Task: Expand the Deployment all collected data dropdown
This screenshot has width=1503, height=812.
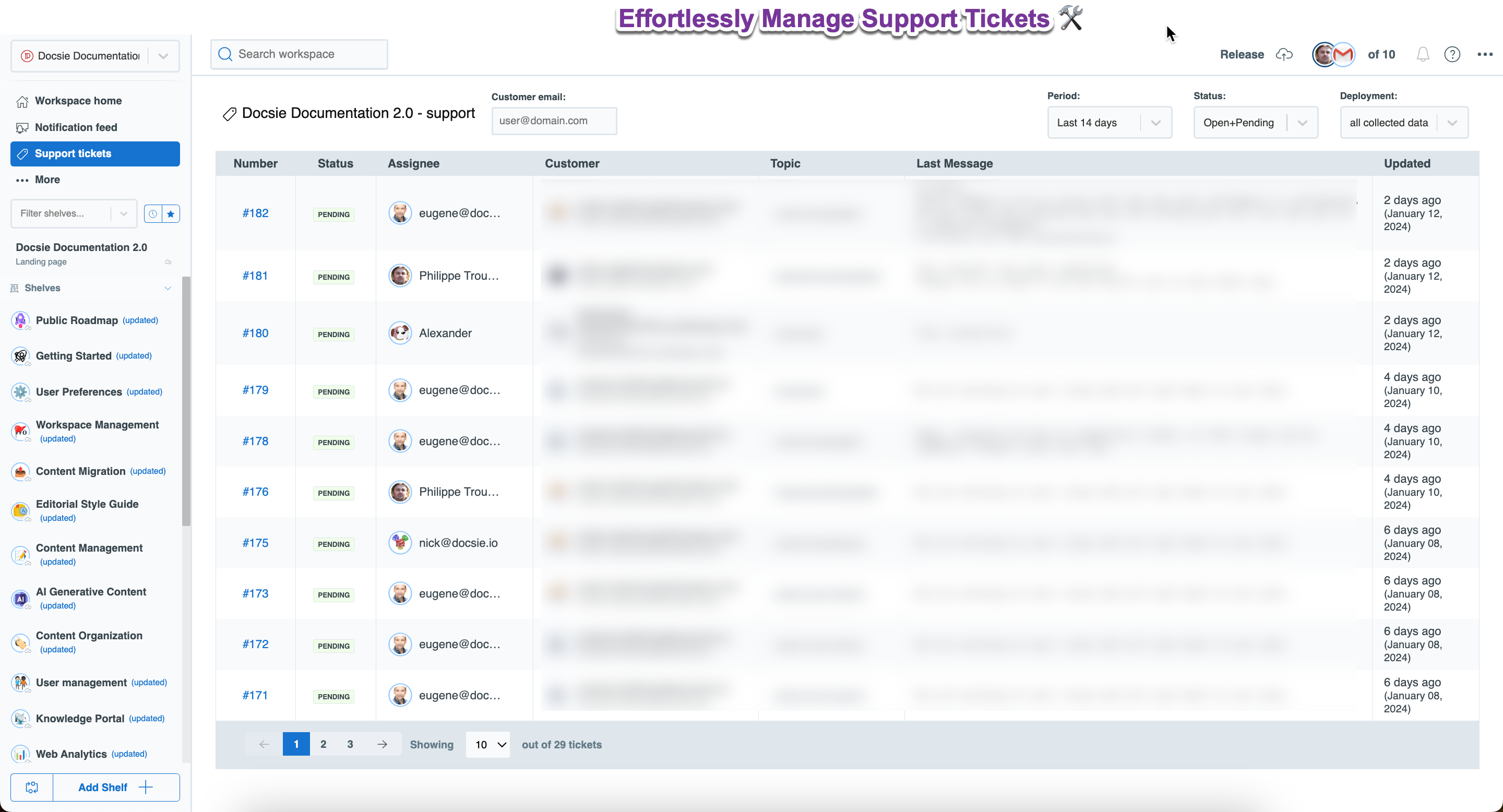Action: (1403, 123)
